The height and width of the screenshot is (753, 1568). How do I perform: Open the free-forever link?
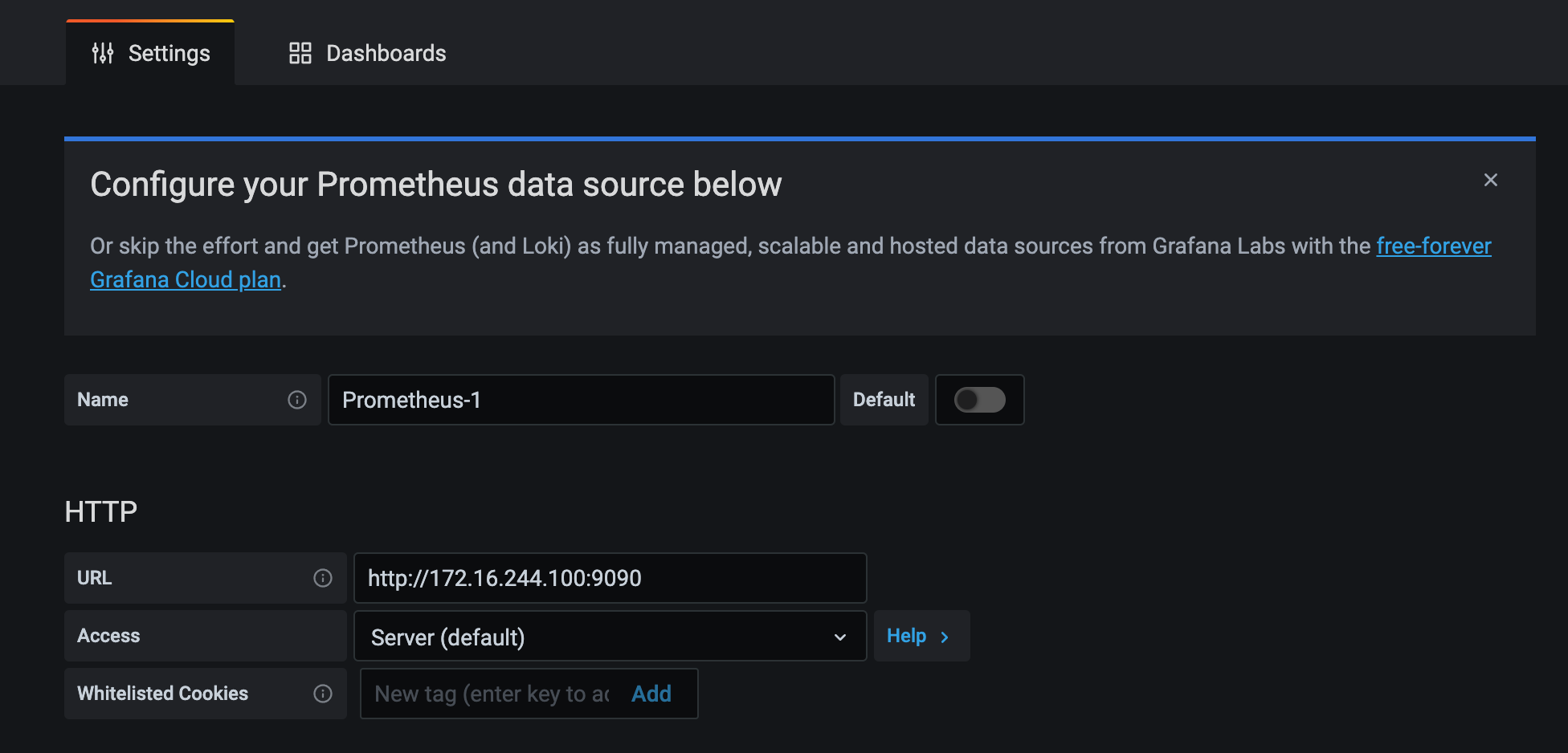[1433, 246]
